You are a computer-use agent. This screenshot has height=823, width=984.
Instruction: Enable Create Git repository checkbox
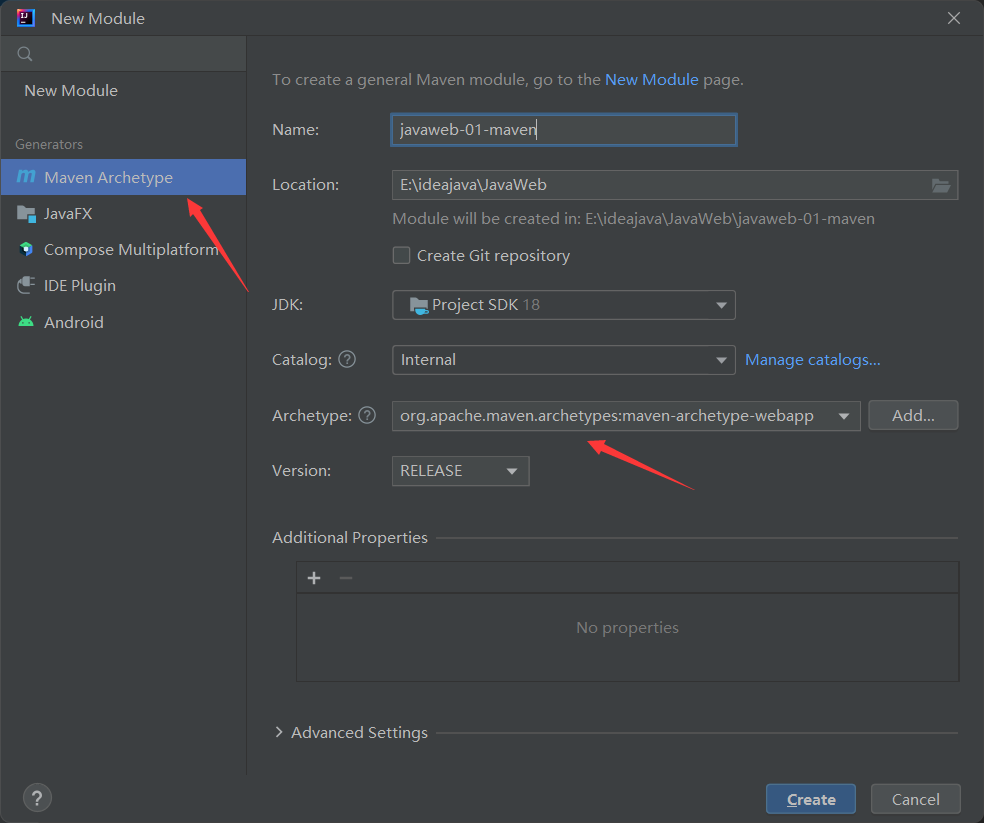point(401,255)
